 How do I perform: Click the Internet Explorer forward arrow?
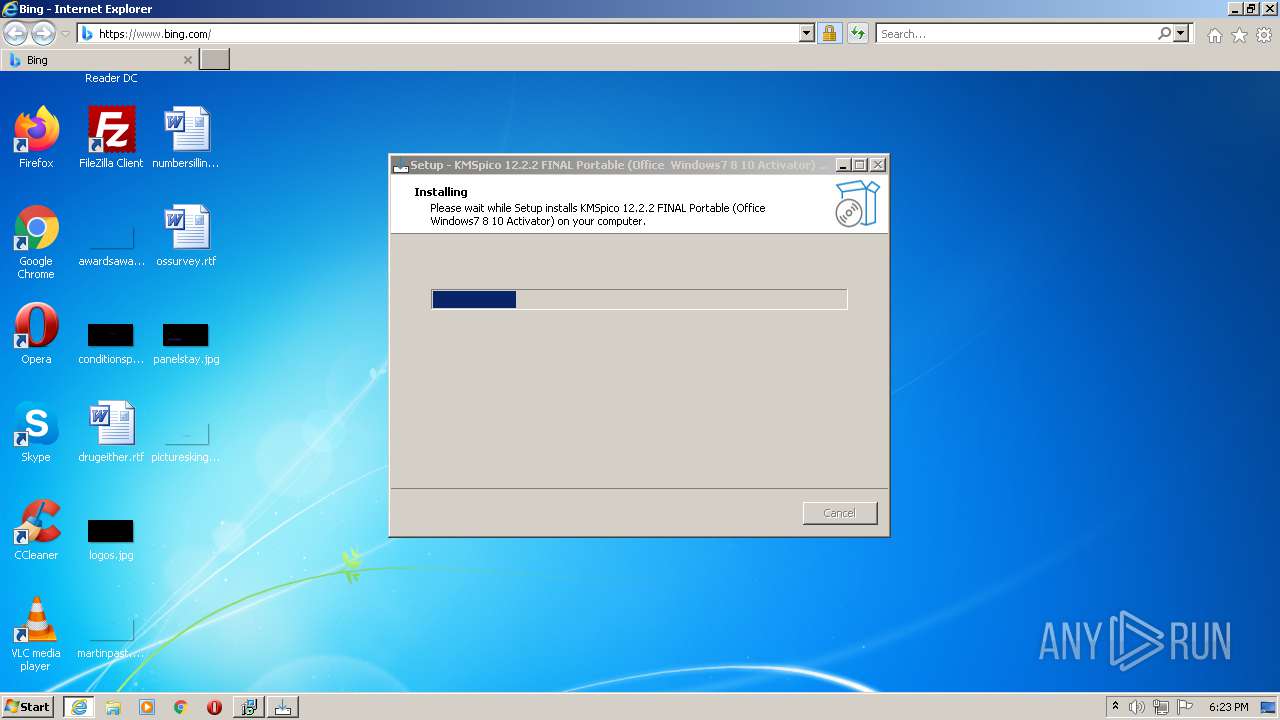43,33
